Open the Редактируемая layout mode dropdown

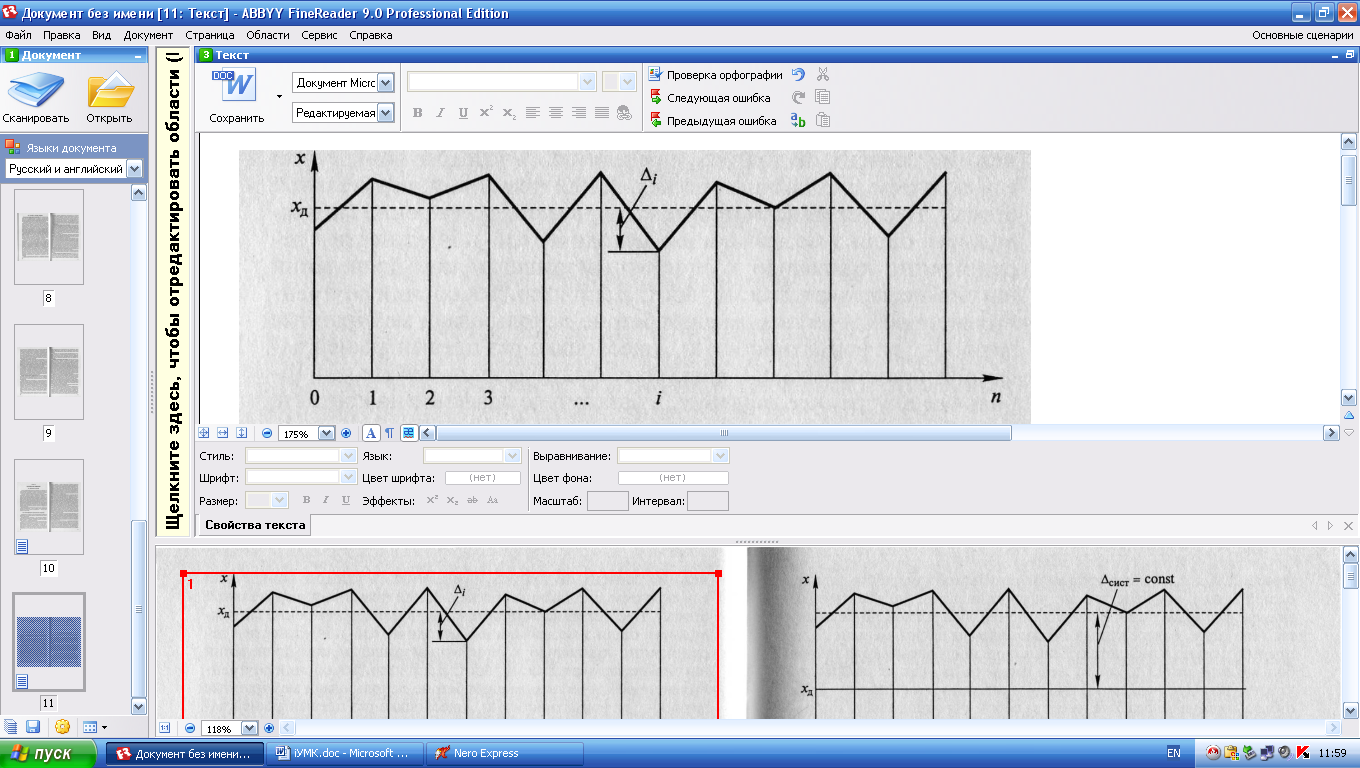[385, 113]
